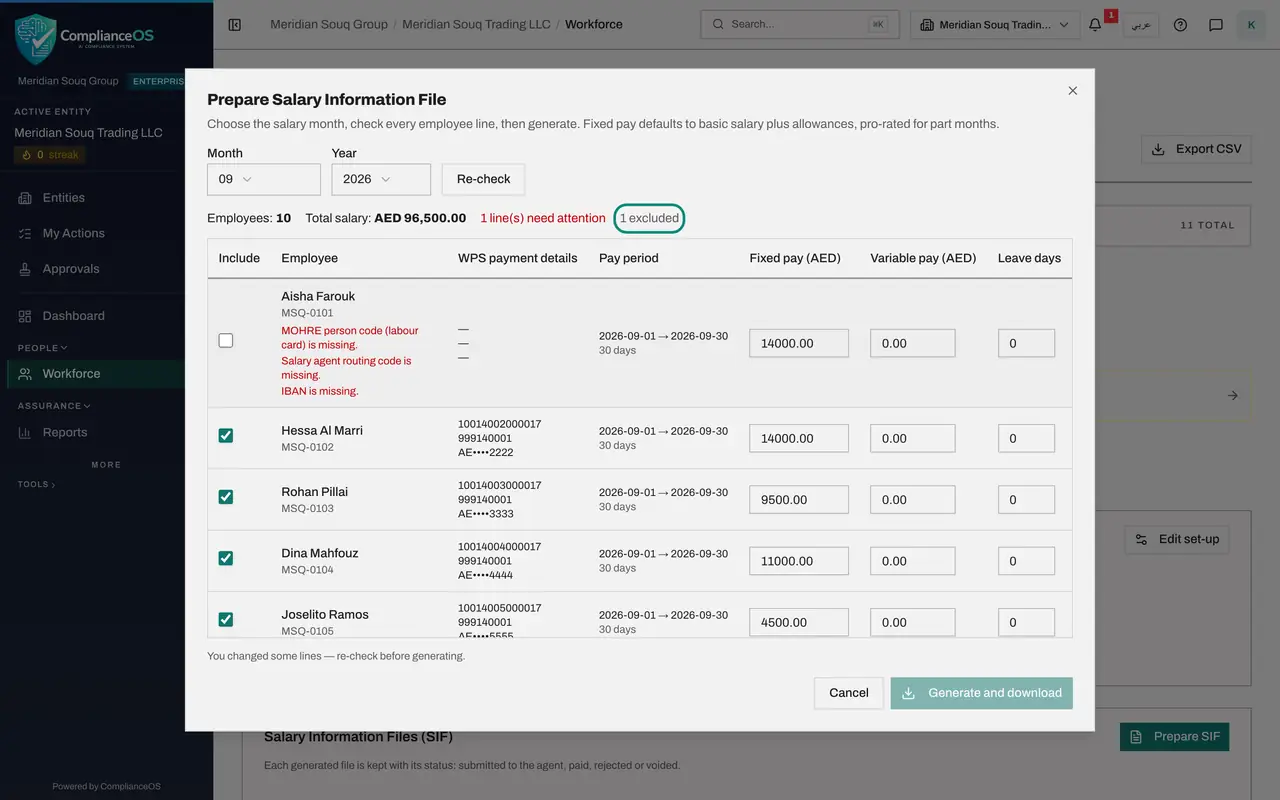Open the Meridian Souq Trading LLC breadcrumb
The width and height of the screenshot is (1280, 800).
pyautogui.click(x=476, y=24)
